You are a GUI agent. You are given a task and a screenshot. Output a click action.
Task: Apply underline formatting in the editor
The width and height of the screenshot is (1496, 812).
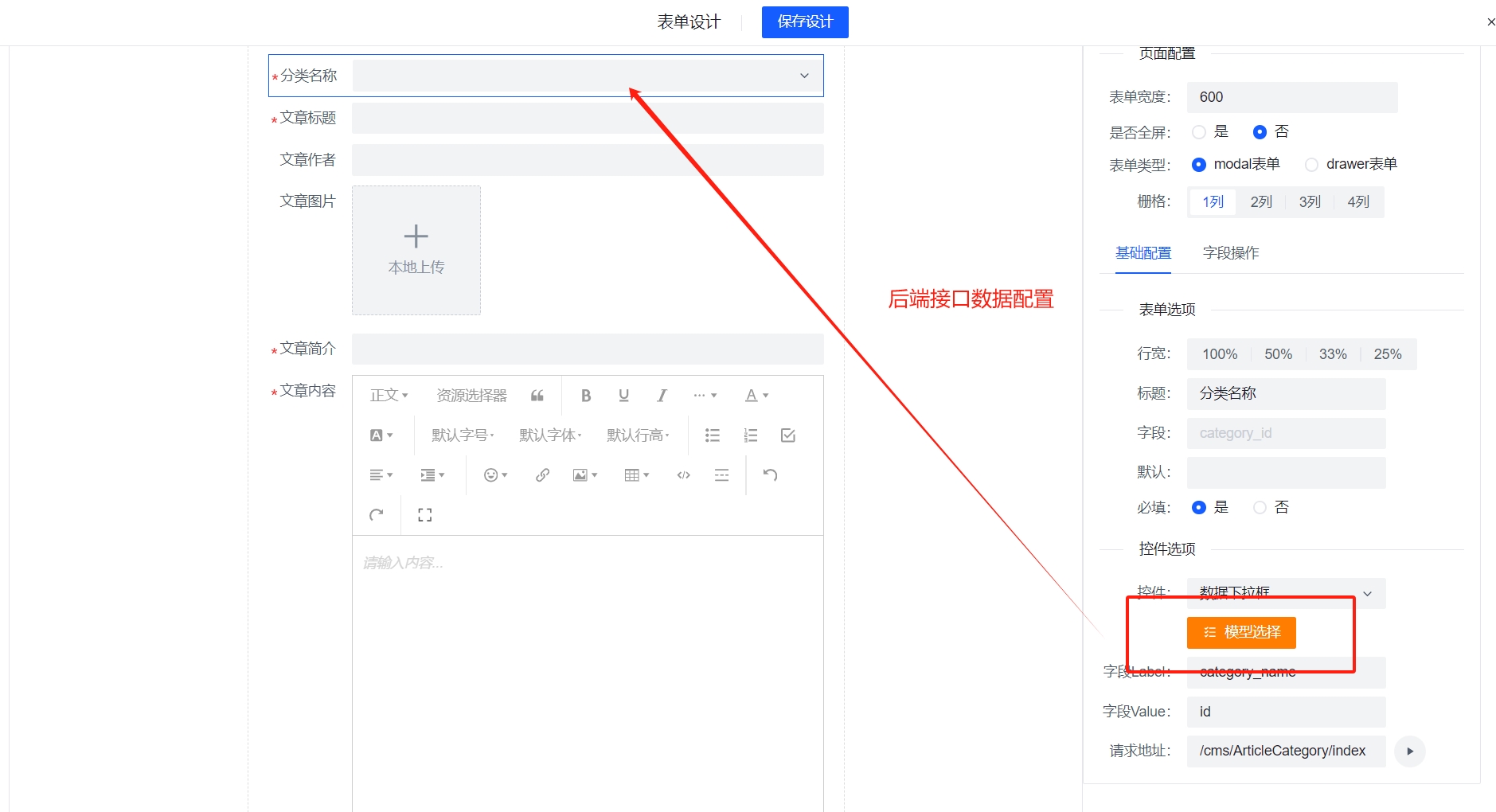coord(623,396)
